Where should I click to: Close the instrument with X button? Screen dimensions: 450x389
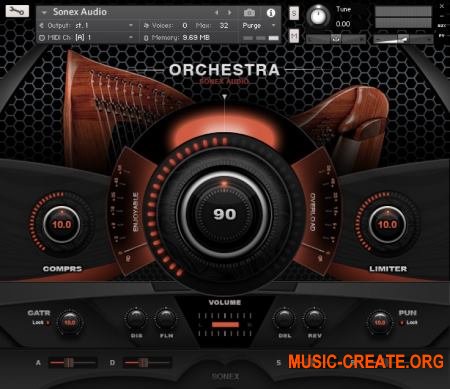click(442, 6)
